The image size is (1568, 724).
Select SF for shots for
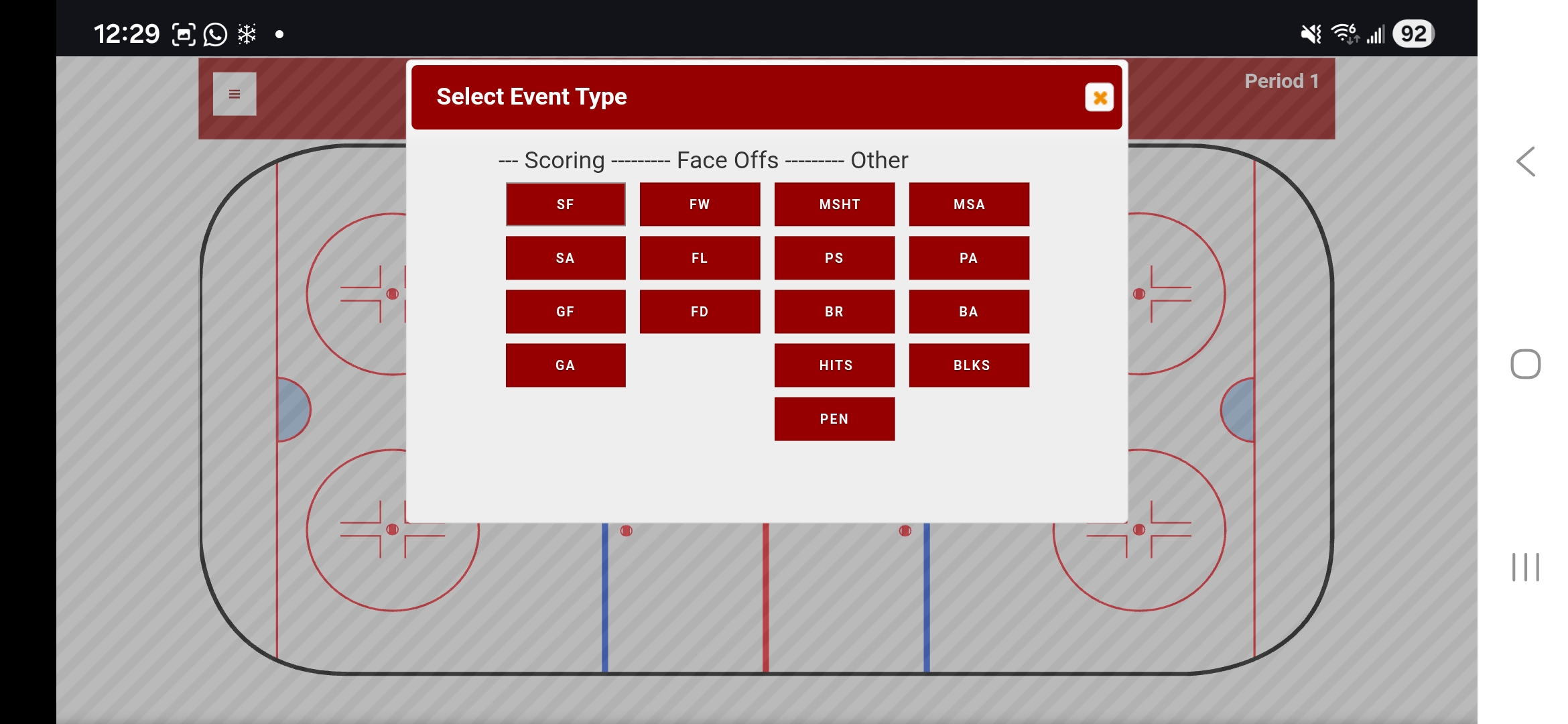click(565, 204)
